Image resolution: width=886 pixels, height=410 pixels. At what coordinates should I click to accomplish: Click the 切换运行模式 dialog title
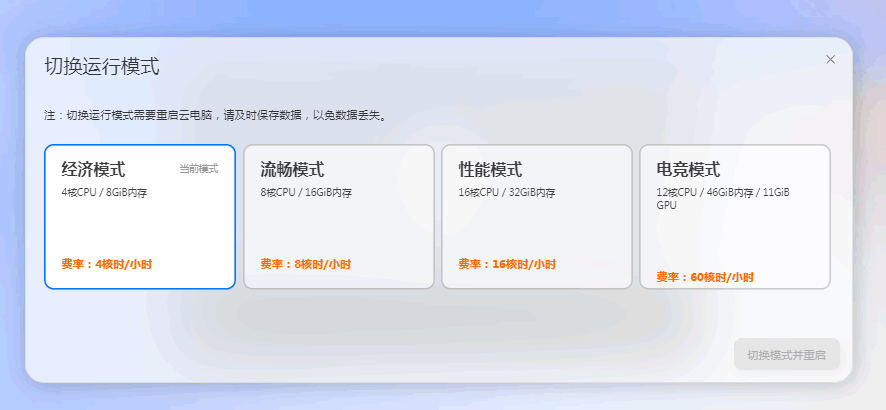(x=102, y=67)
